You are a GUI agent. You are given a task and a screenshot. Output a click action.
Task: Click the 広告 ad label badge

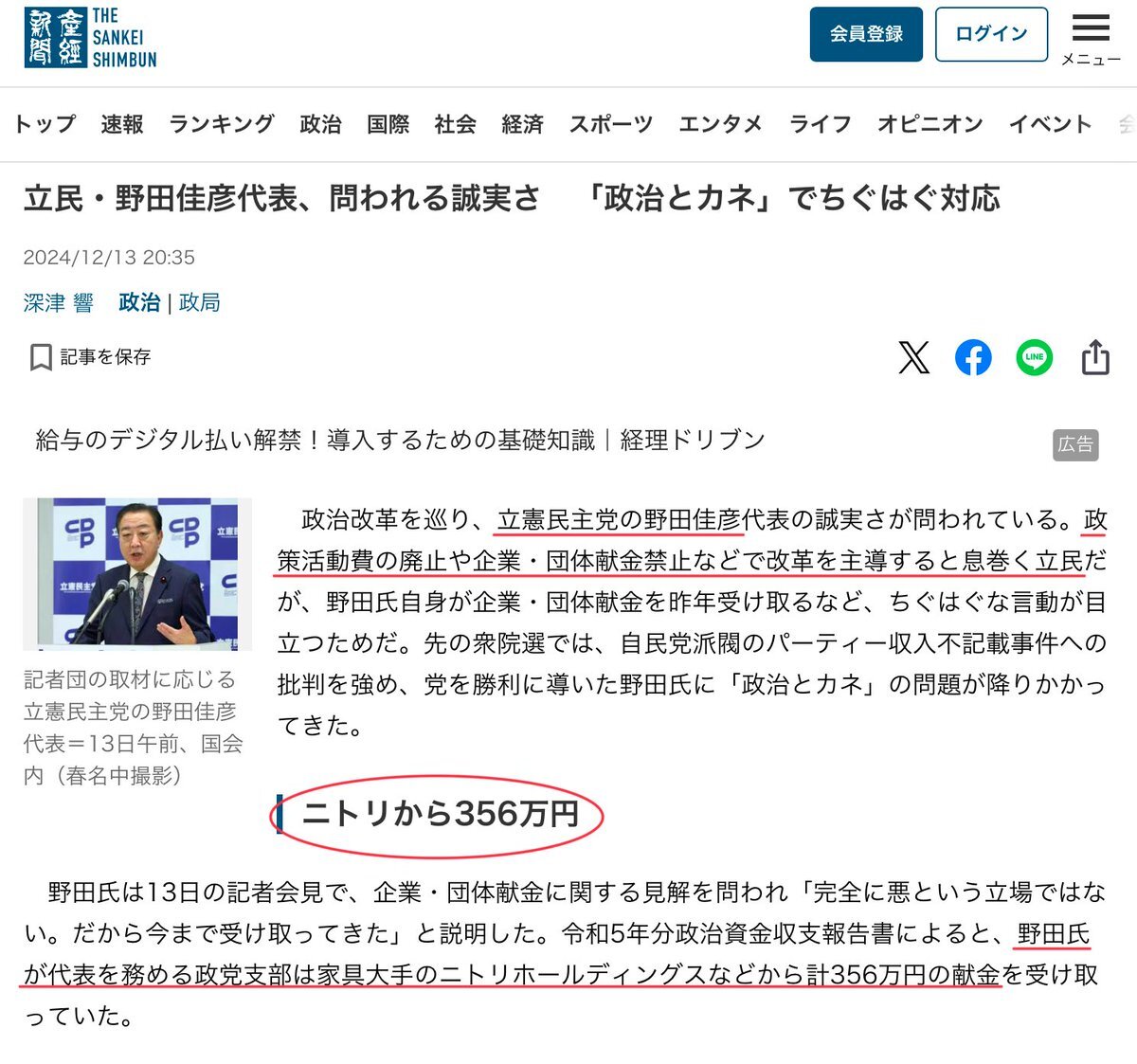[1075, 444]
